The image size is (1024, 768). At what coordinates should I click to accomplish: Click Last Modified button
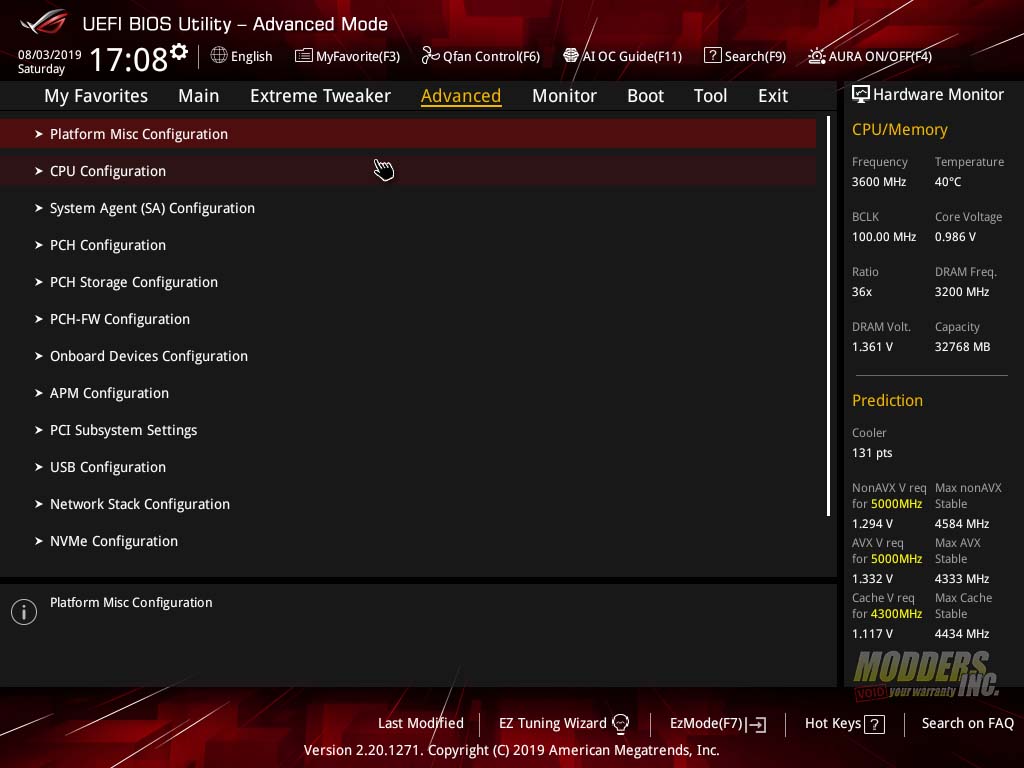click(421, 724)
